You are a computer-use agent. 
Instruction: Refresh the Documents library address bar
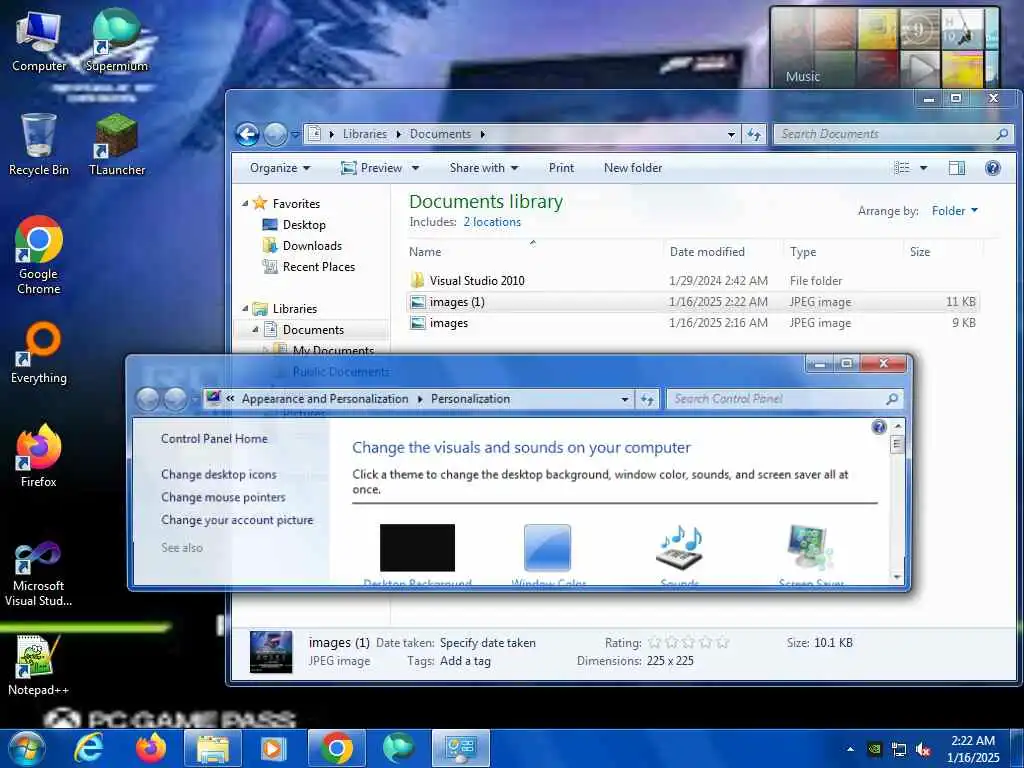(x=754, y=135)
